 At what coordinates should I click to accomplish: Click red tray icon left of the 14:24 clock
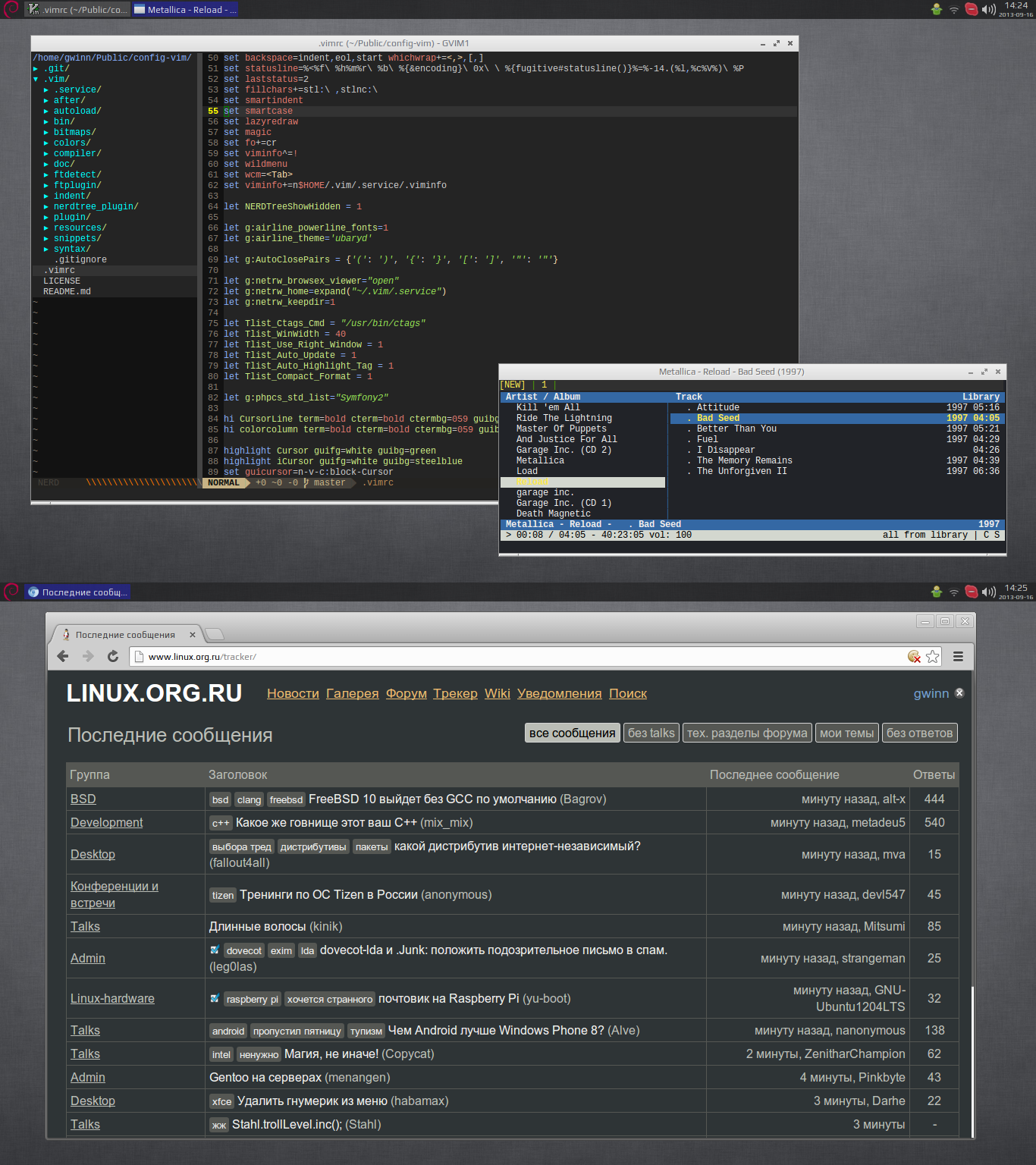coord(971,9)
